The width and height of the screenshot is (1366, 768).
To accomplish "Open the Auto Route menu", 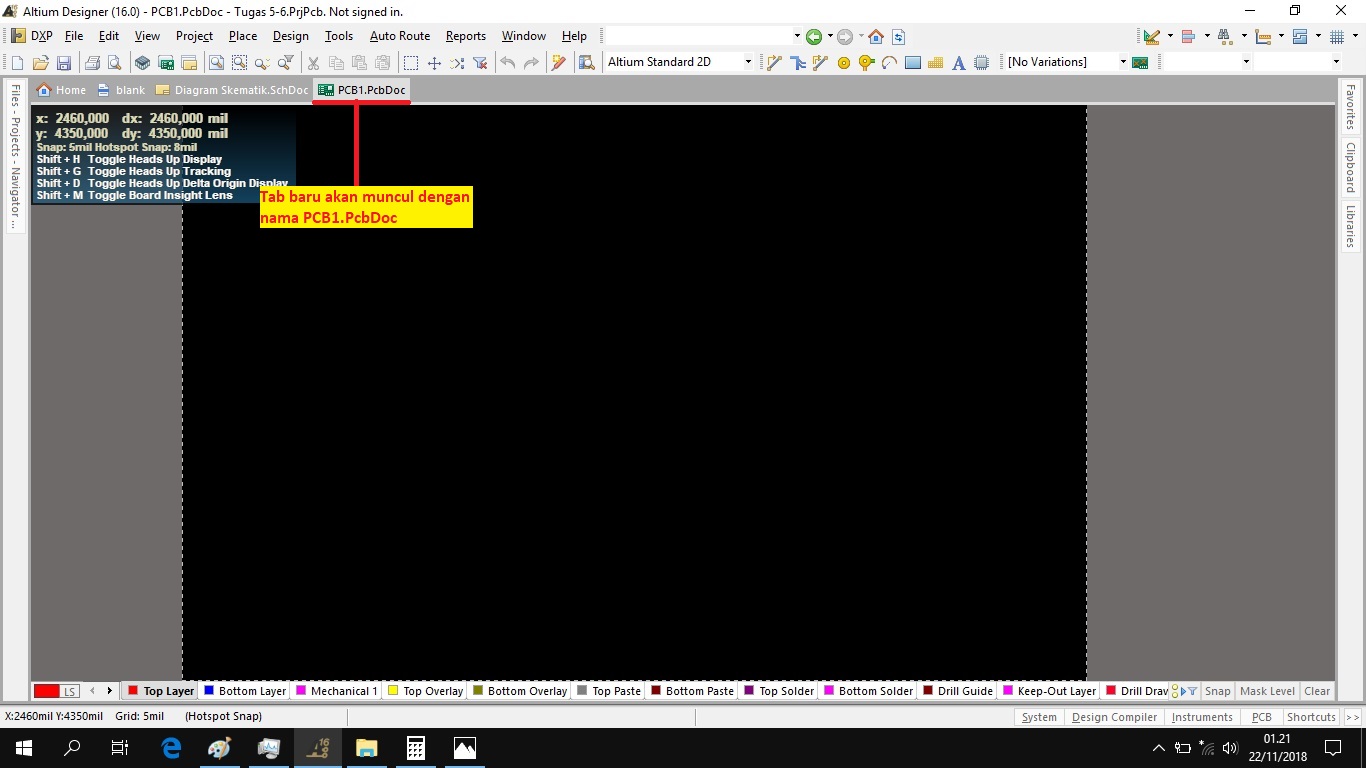I will 400,36.
